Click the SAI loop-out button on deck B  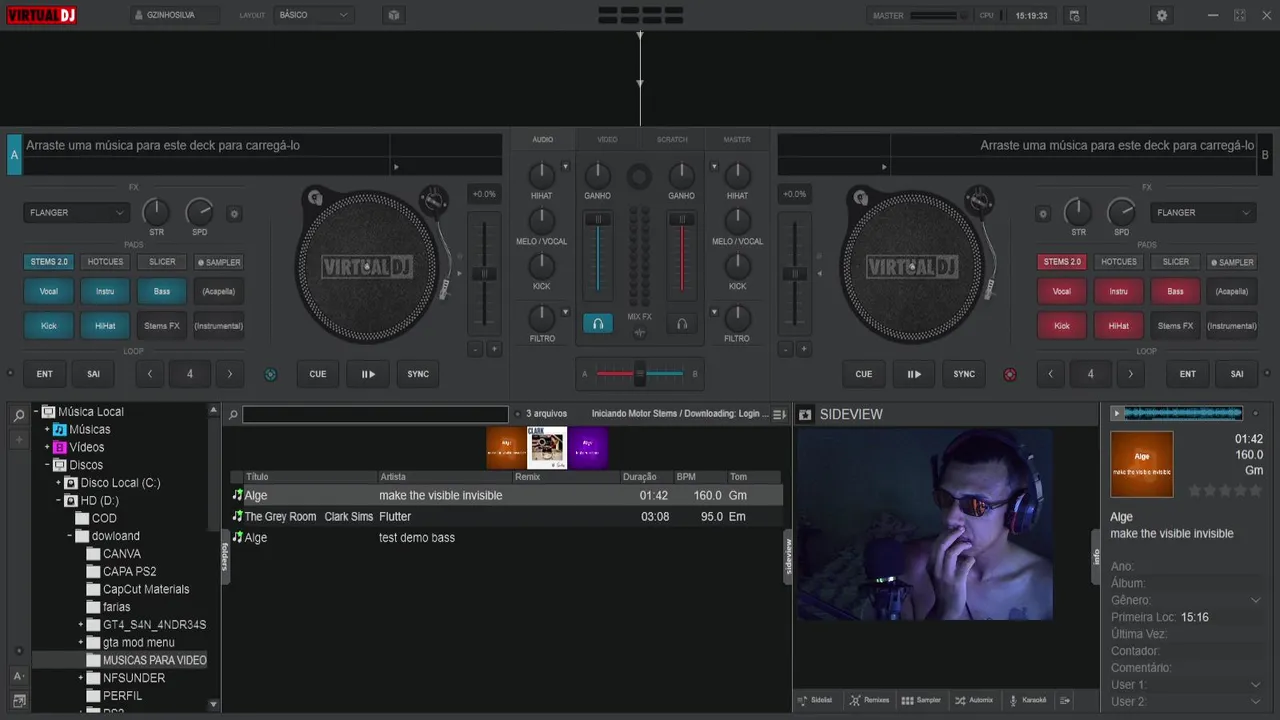pyautogui.click(x=1237, y=374)
